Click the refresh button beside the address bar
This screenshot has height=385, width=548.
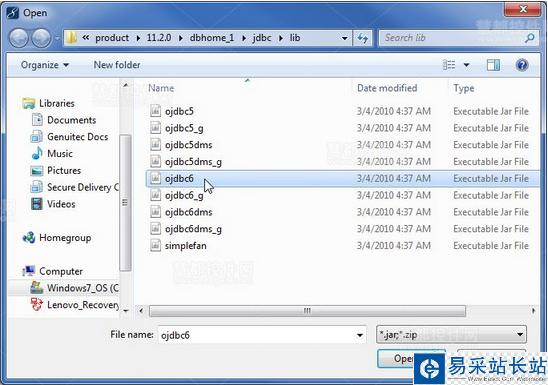[x=362, y=38]
